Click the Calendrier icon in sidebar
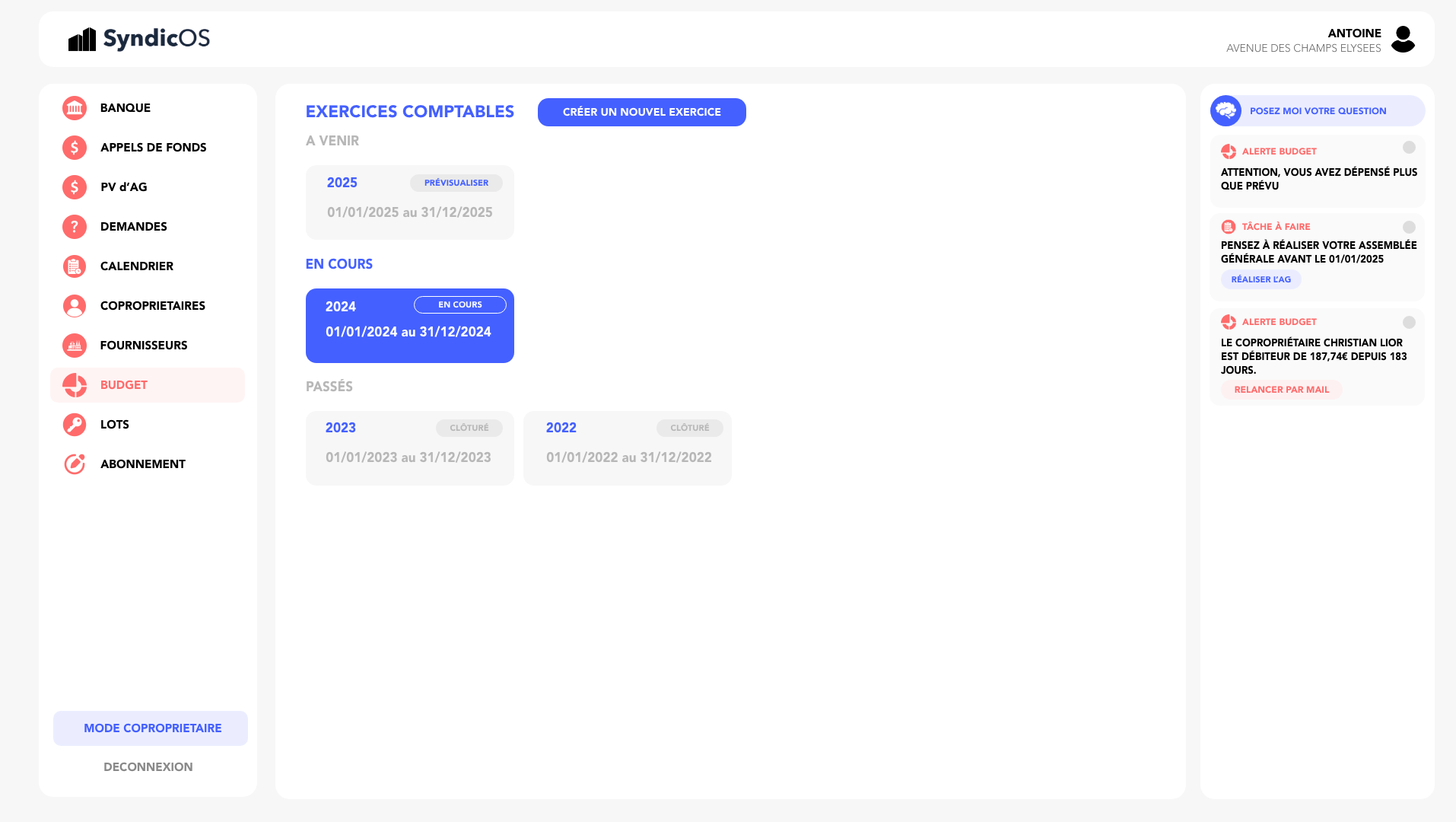 click(x=75, y=266)
